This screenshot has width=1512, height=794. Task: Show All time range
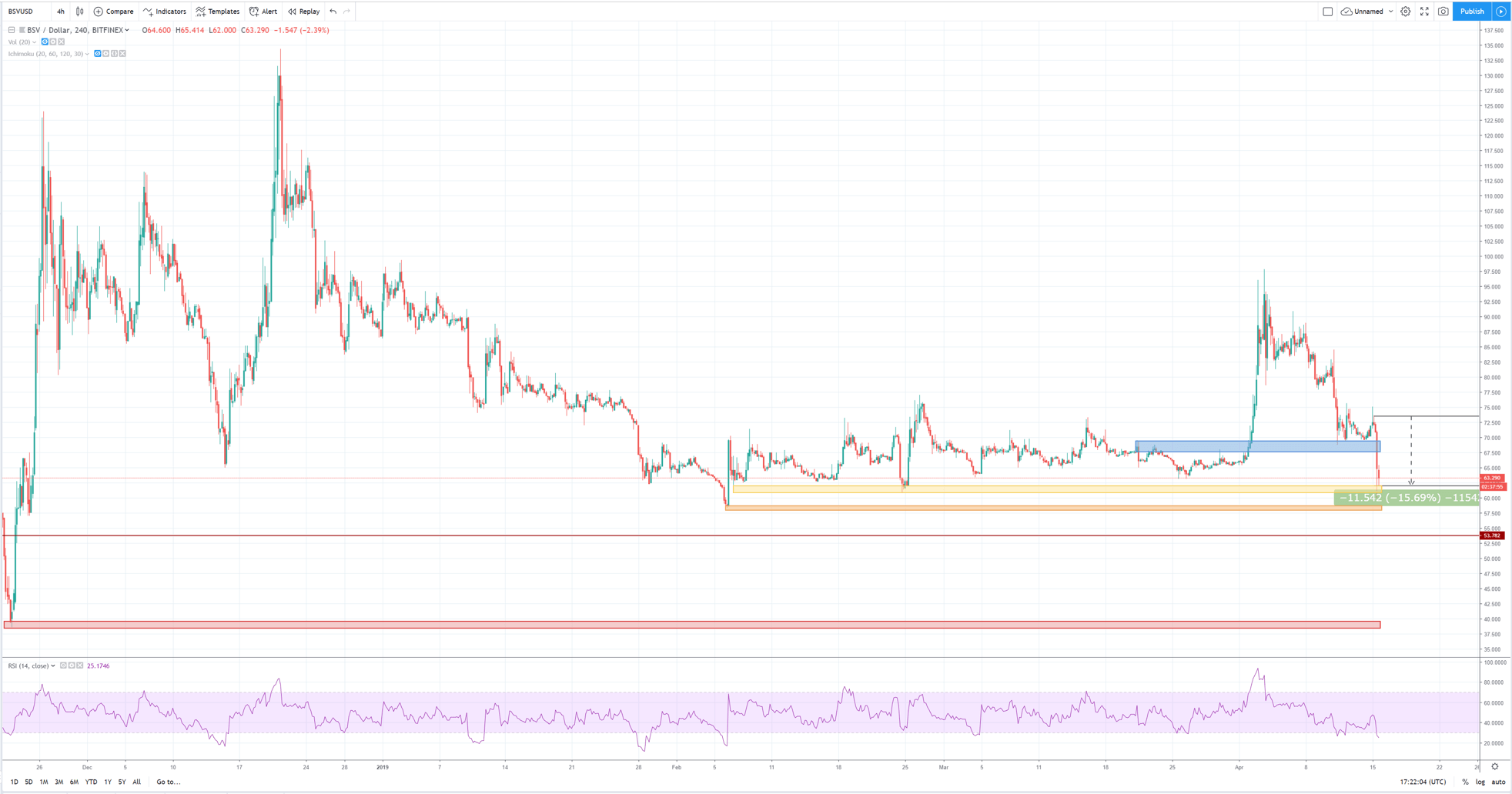pyautogui.click(x=136, y=782)
